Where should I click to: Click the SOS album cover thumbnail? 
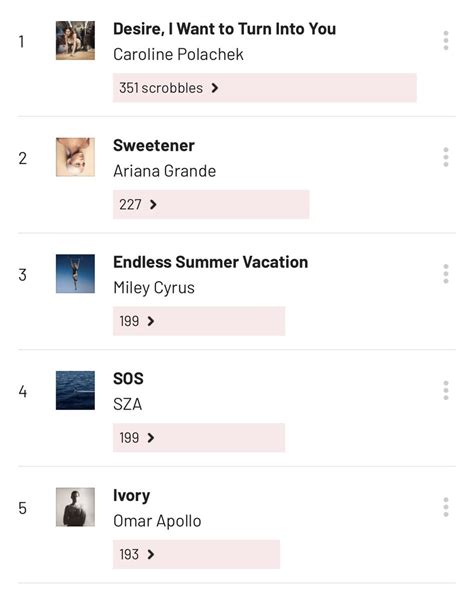click(x=75, y=390)
